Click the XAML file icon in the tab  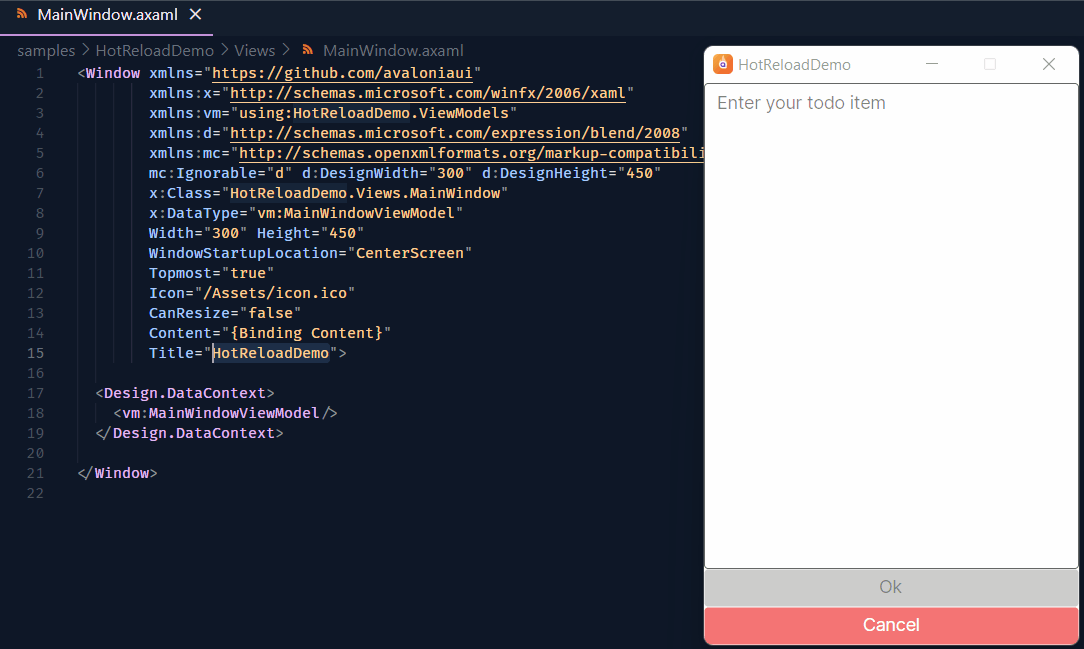[22, 14]
